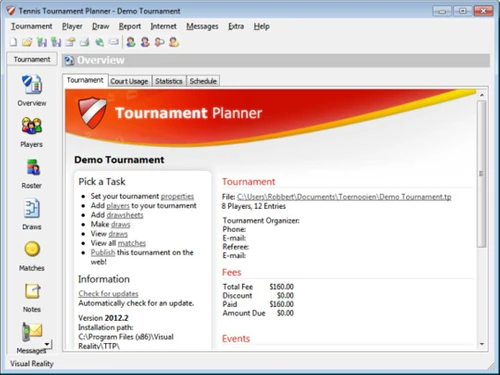
Task: Click the Demo Tournament heading
Action: [119, 160]
